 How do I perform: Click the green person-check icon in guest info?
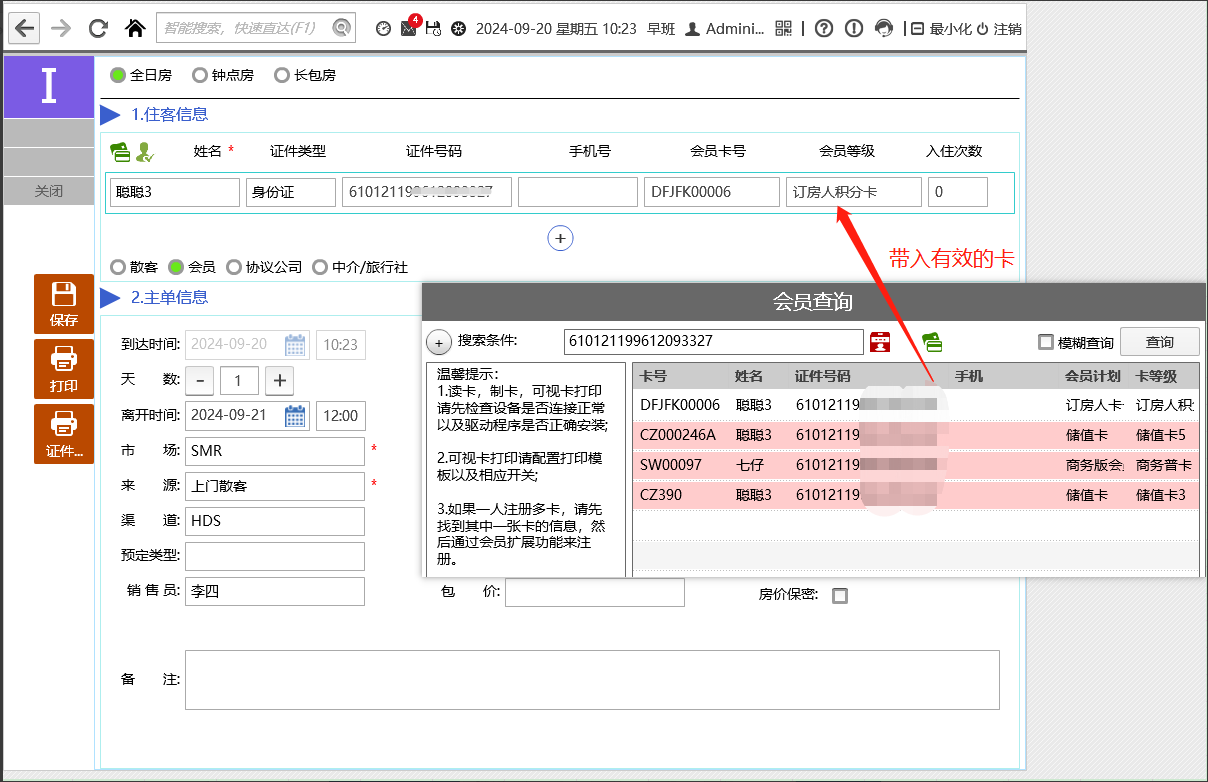coord(145,152)
